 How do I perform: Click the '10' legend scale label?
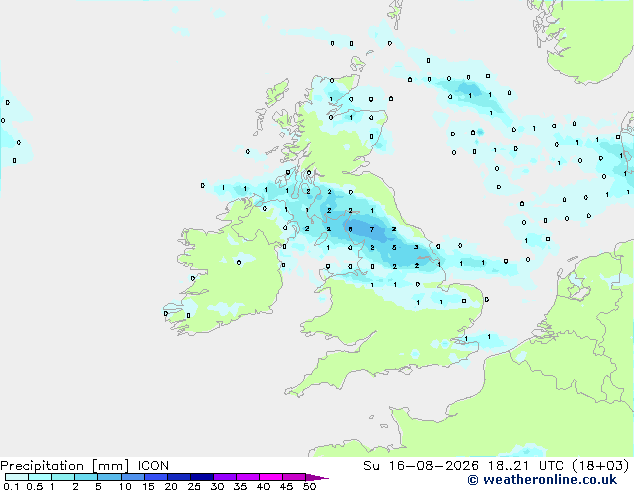[125, 486]
